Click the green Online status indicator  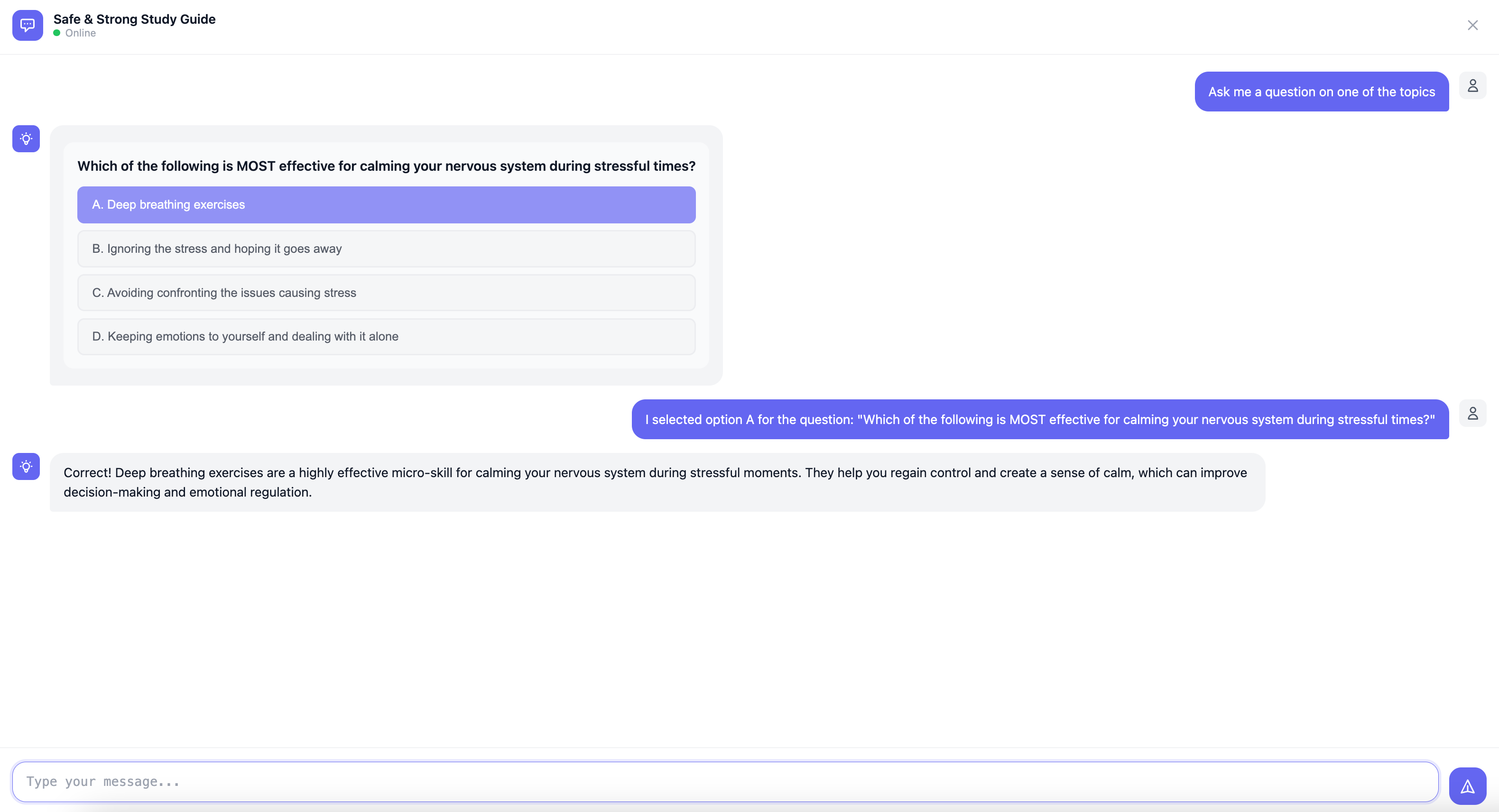56,34
